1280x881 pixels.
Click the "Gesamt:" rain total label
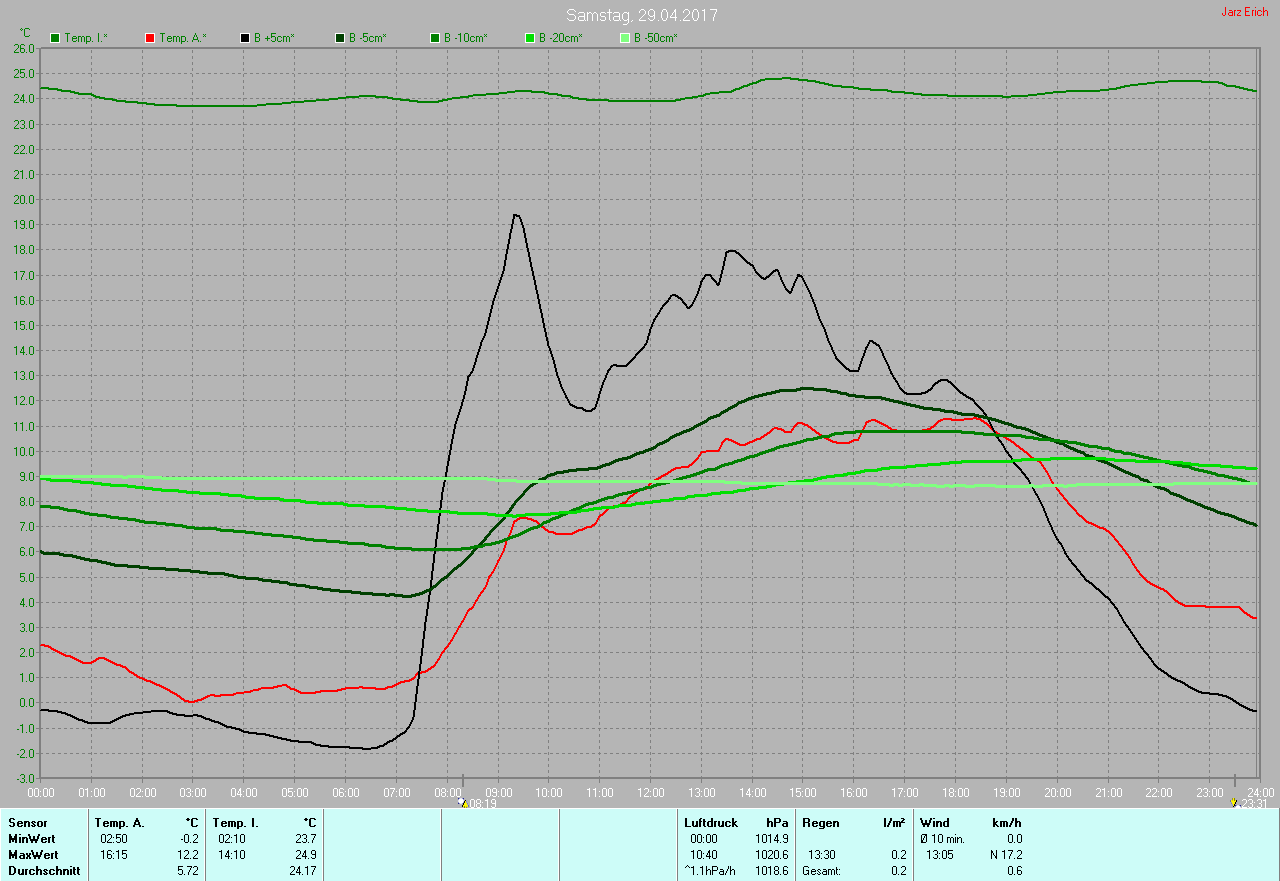[x=821, y=871]
